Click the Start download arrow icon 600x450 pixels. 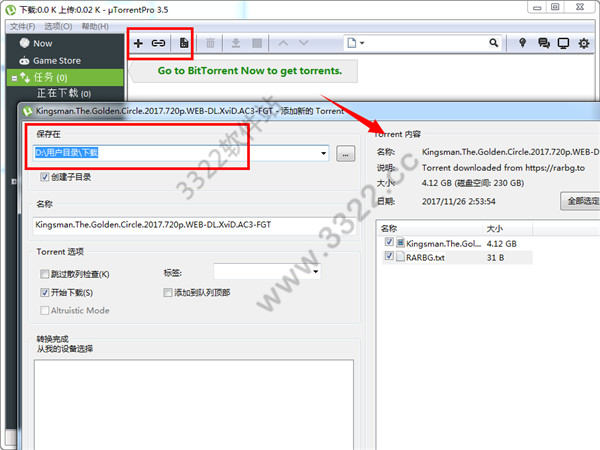[236, 43]
